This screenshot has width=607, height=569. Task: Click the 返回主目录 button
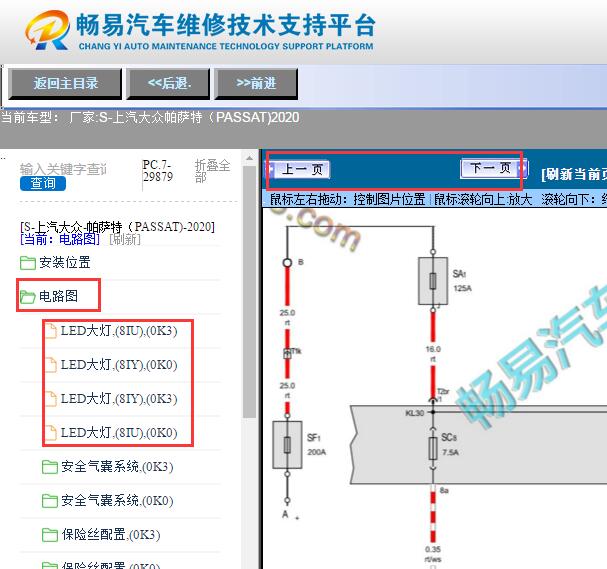tap(65, 84)
